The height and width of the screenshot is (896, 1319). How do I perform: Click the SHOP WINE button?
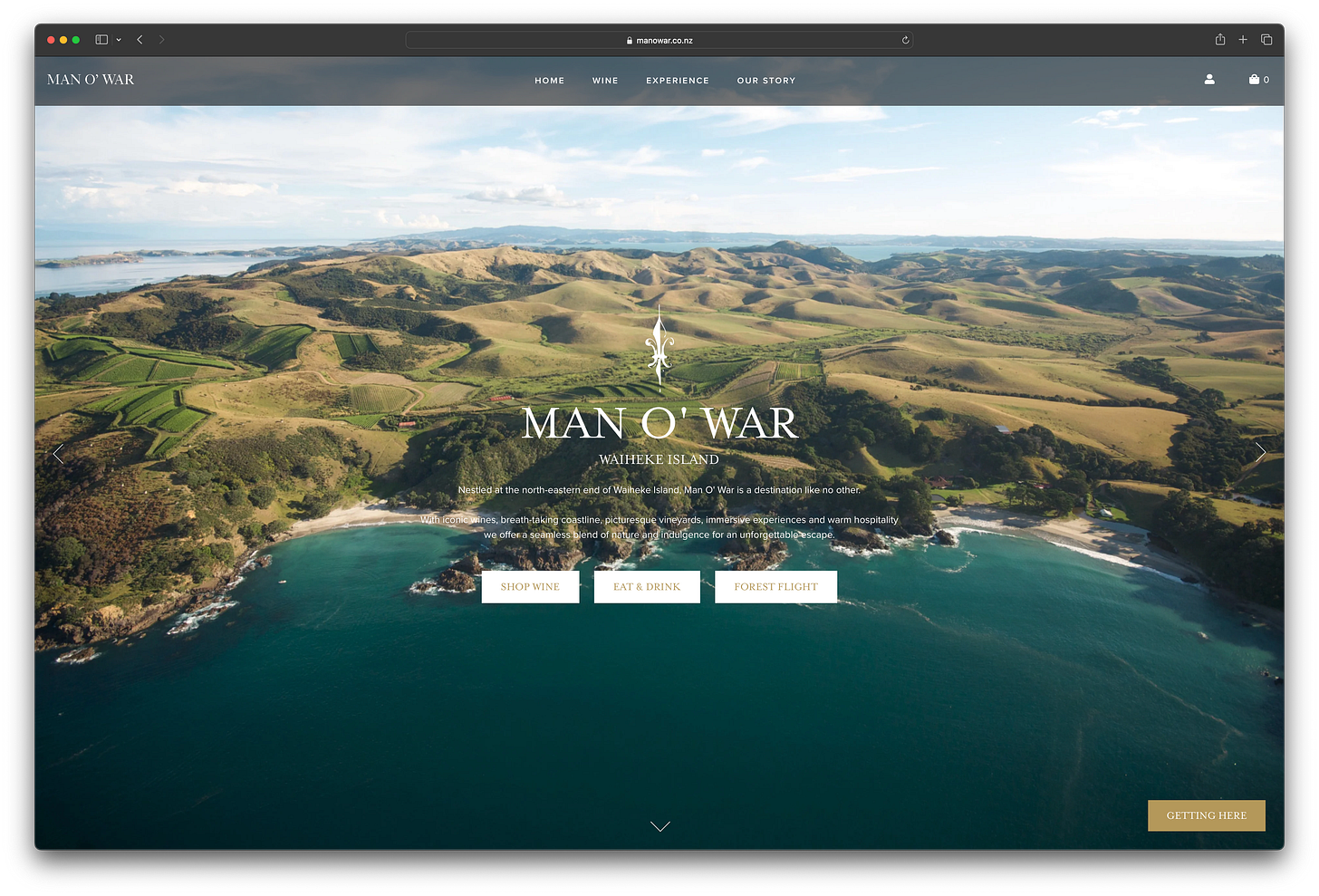(x=530, y=587)
